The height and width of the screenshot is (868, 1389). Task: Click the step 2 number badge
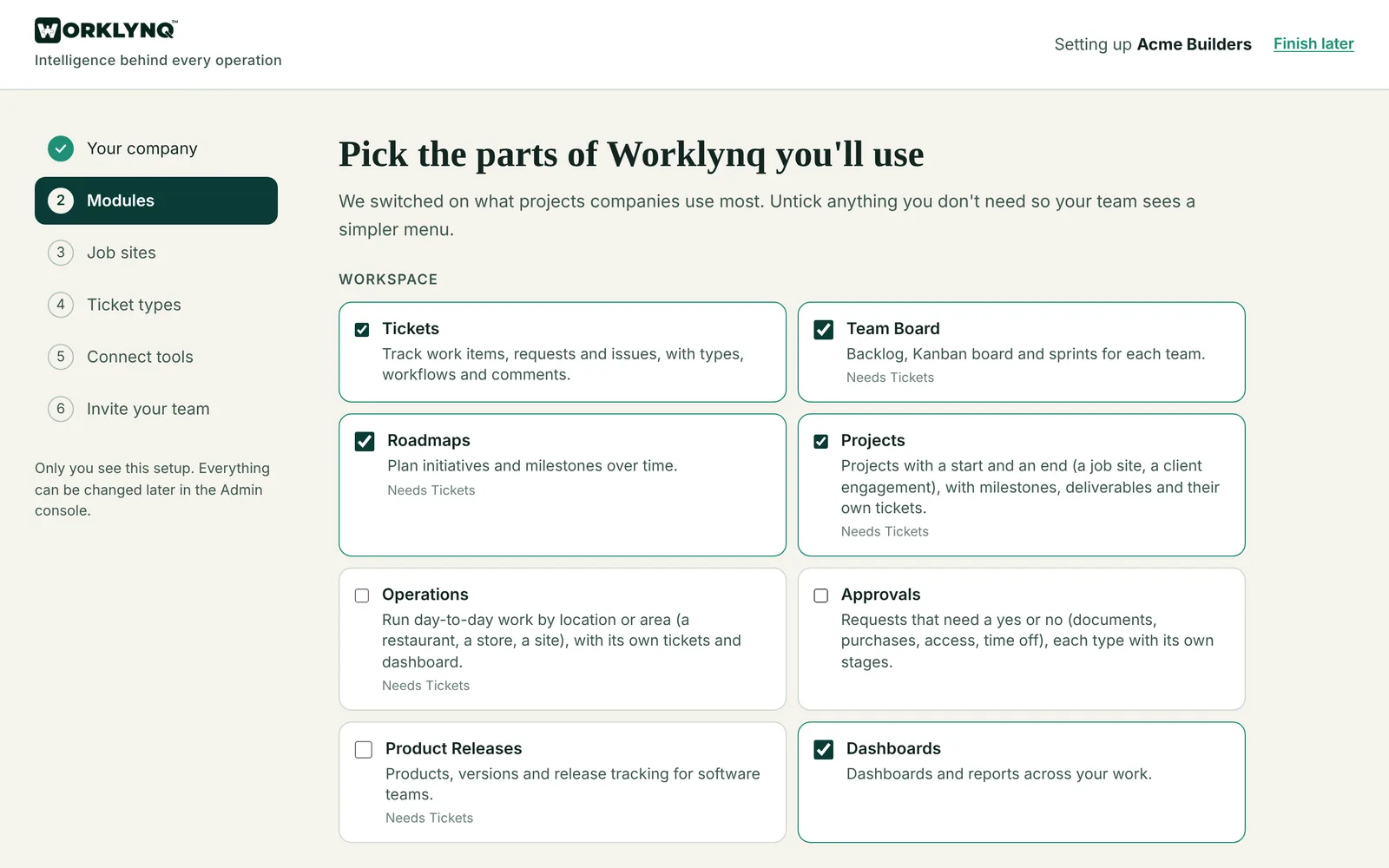pyautogui.click(x=61, y=201)
